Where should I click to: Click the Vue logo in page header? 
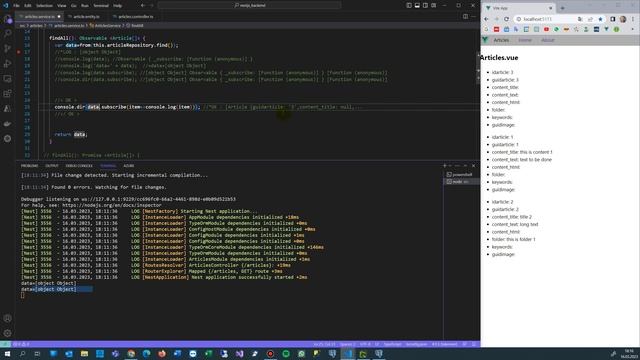coord(485,40)
